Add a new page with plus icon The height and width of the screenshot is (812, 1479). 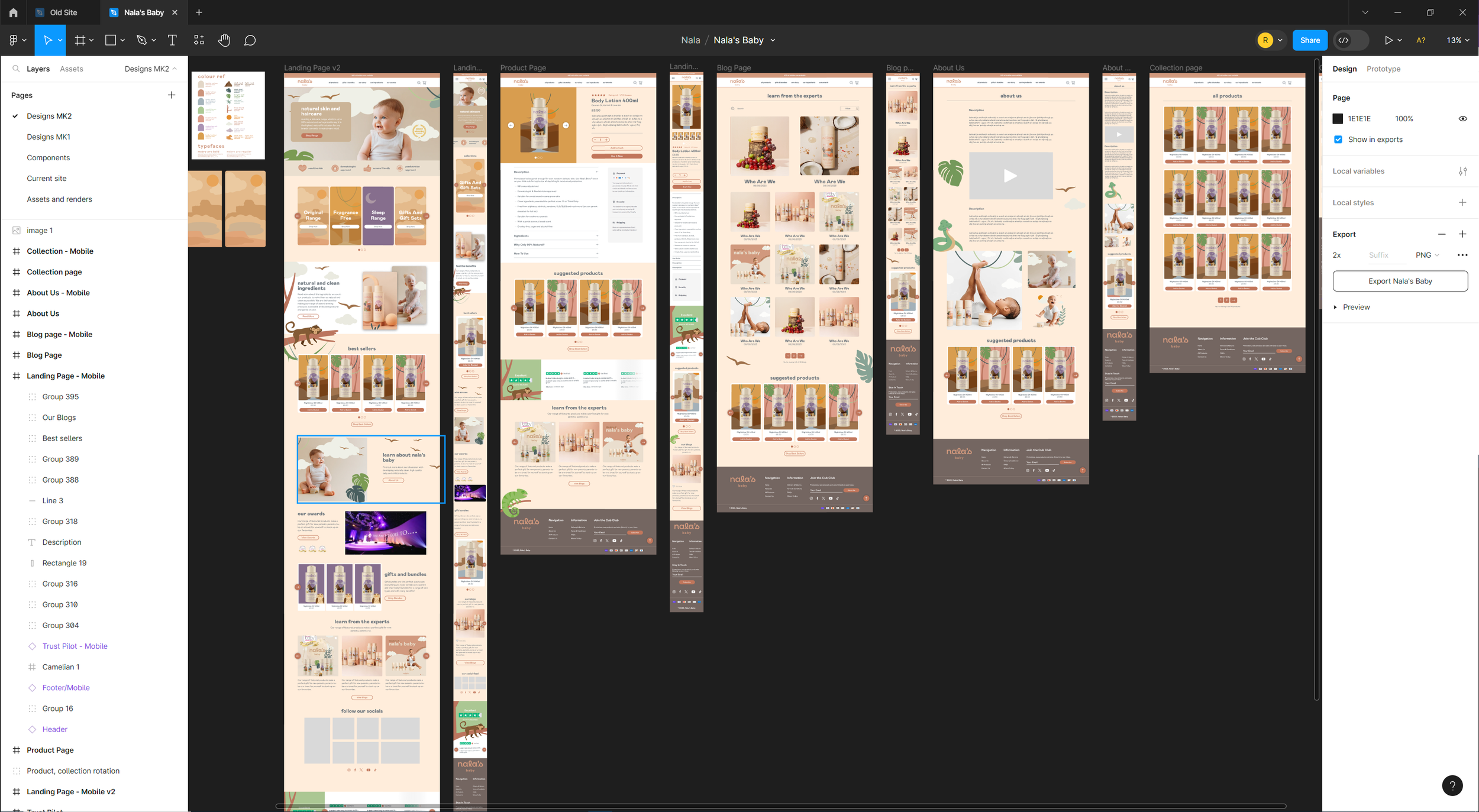pos(172,95)
